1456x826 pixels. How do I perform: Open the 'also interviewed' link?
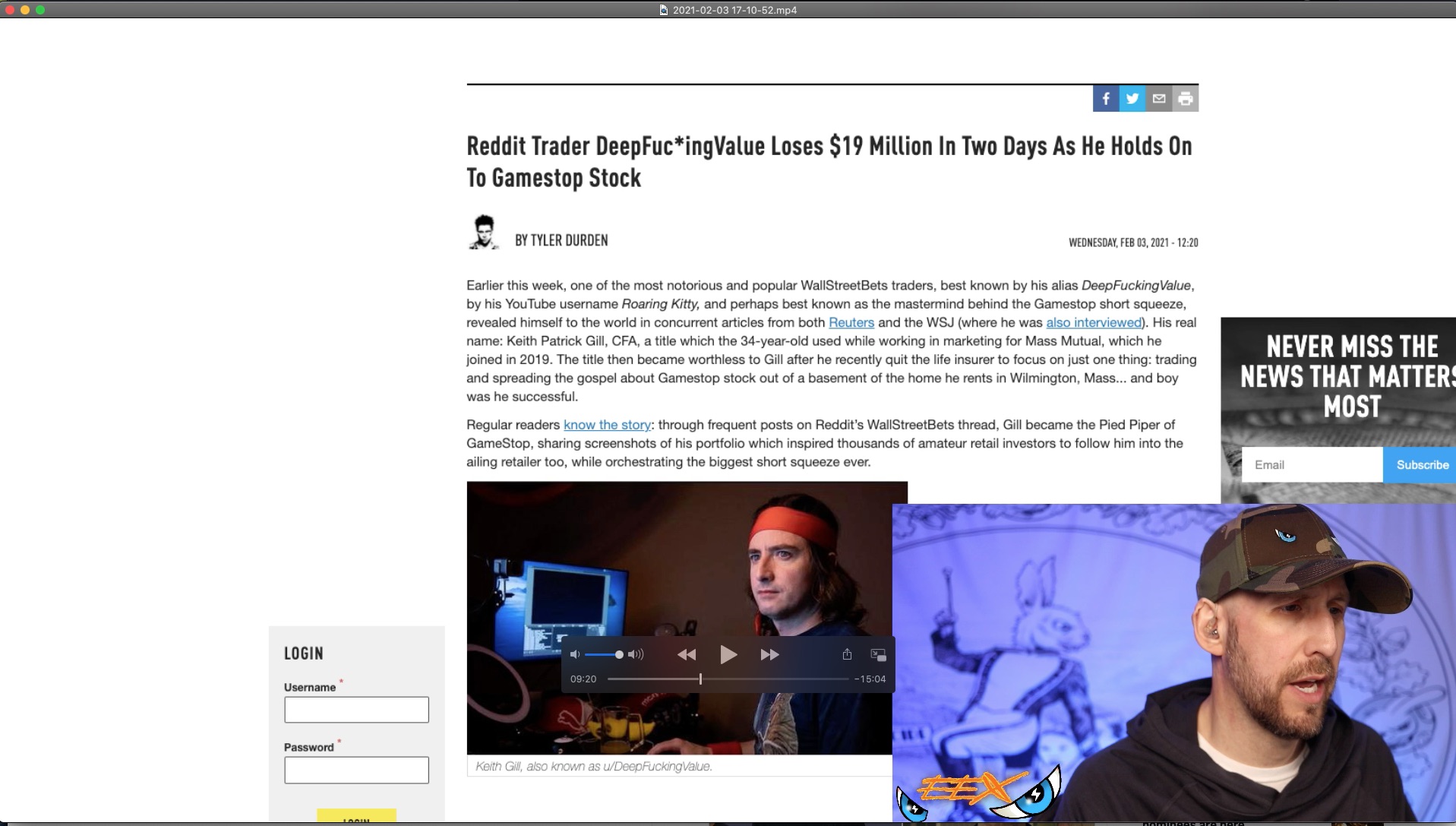click(x=1093, y=322)
